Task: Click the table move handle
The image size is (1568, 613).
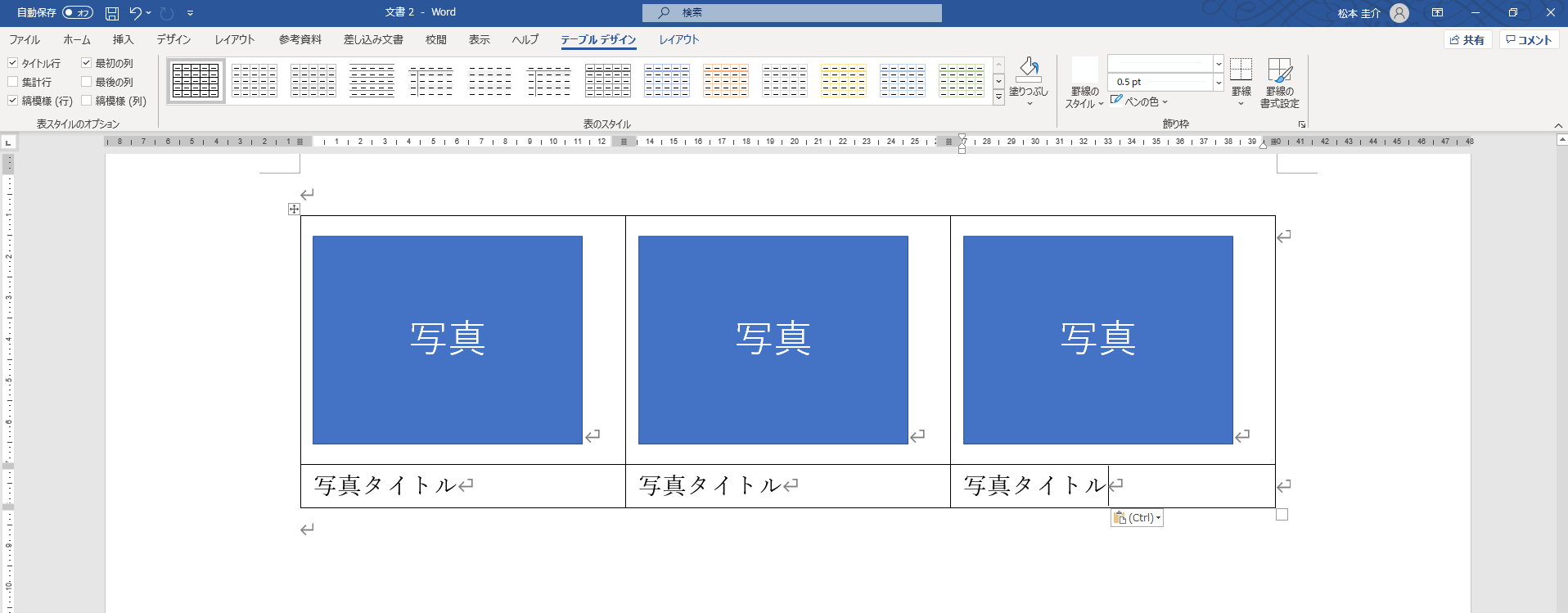Action: [294, 210]
